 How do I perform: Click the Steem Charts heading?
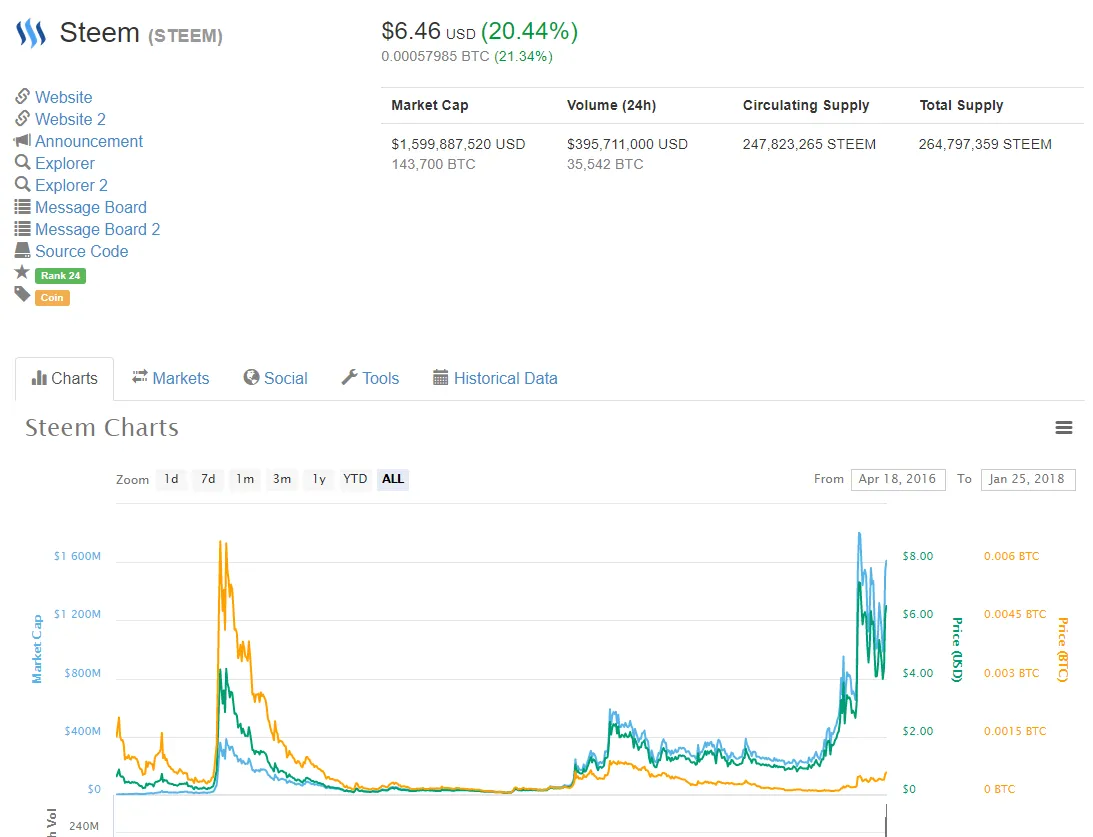tap(102, 428)
